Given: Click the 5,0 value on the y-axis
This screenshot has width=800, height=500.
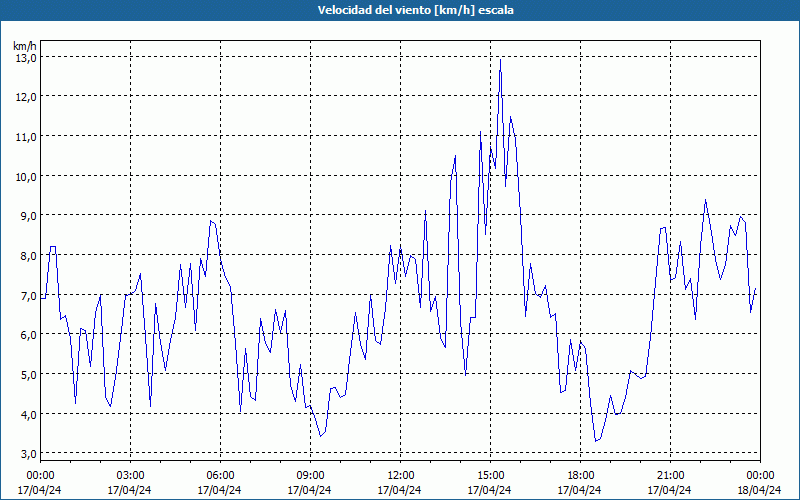Looking at the screenshot, I should [x=28, y=374].
